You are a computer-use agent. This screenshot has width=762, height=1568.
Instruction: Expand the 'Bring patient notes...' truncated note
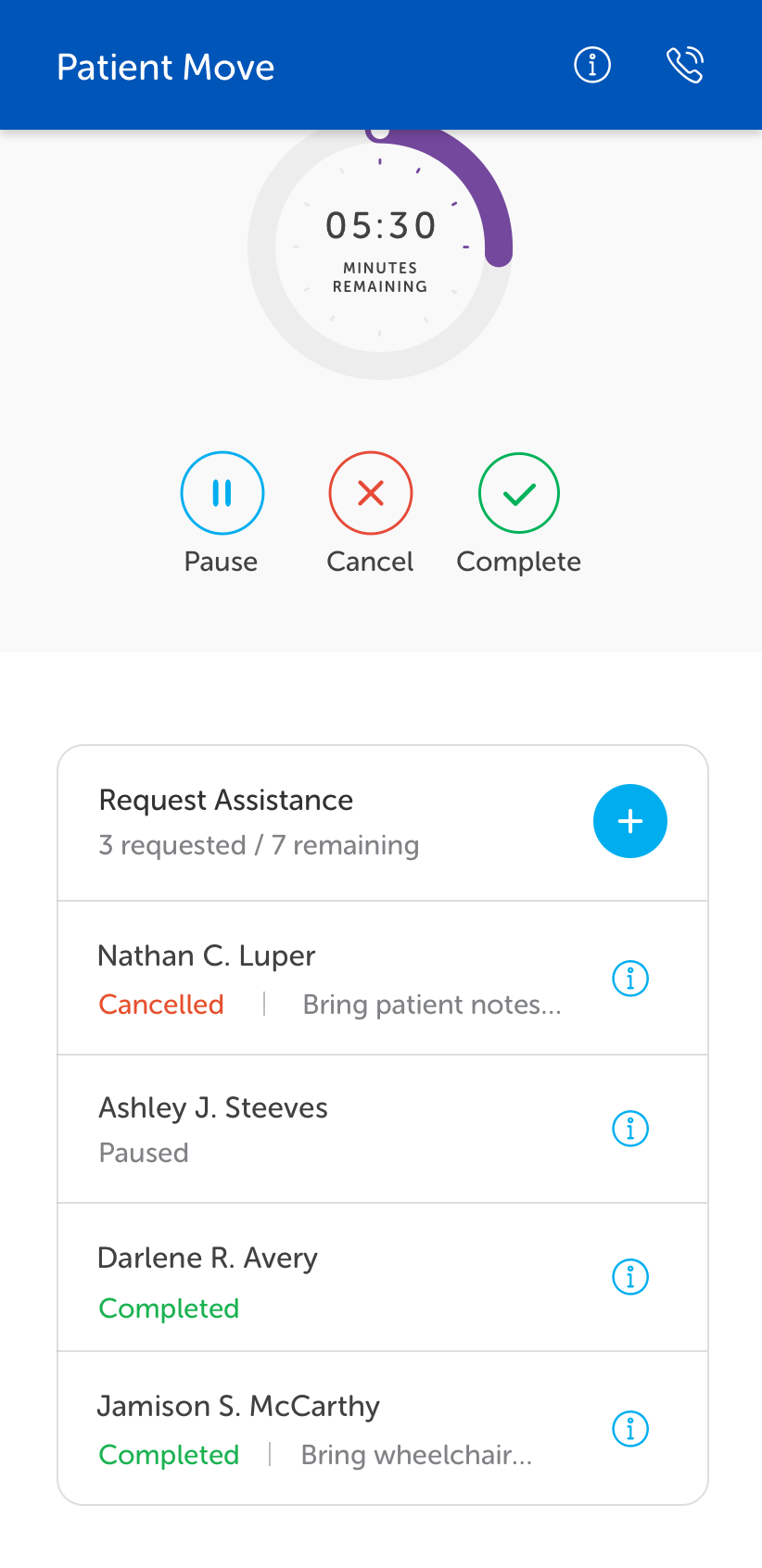point(431,1005)
